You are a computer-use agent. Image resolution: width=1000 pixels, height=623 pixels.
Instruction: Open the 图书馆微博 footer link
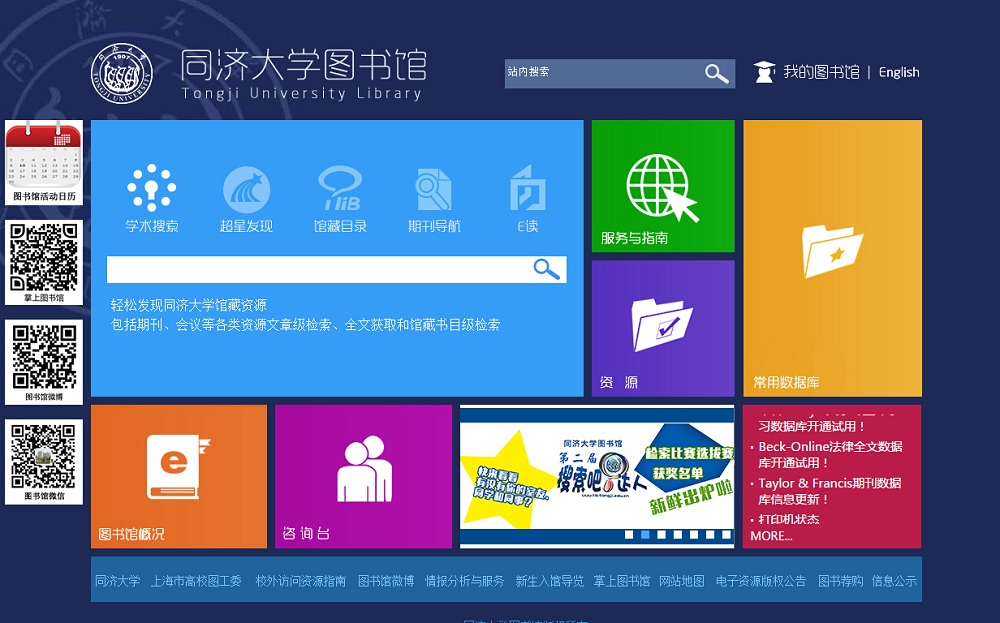[x=386, y=581]
